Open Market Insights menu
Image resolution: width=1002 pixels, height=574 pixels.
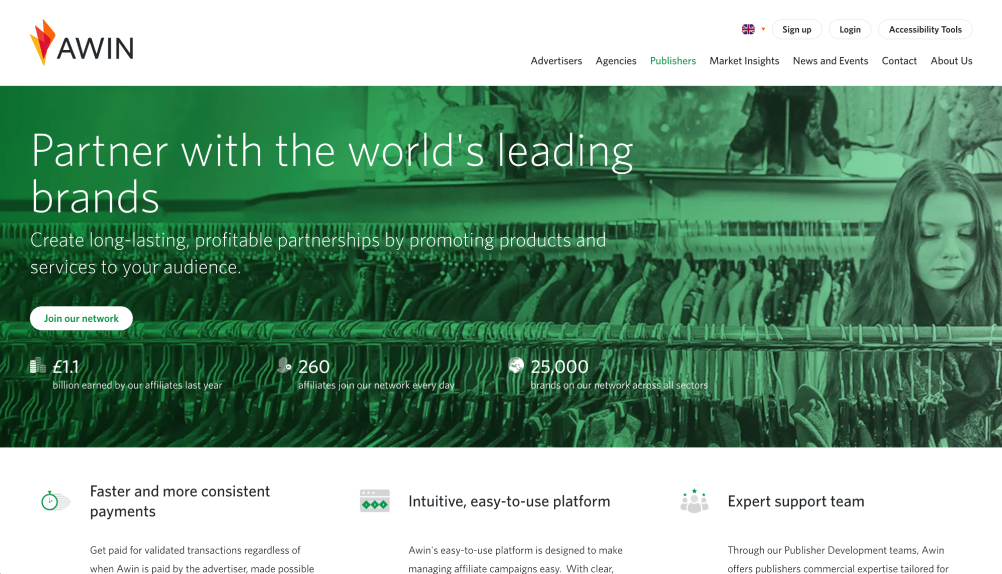click(x=744, y=61)
